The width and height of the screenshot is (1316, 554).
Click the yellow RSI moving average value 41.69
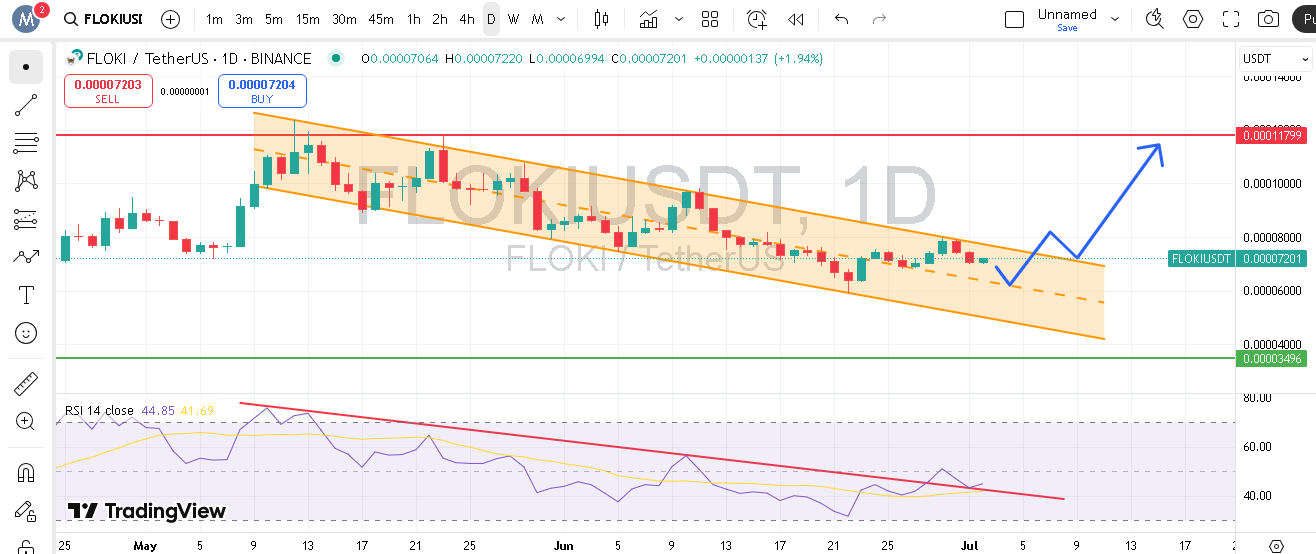(x=198, y=410)
